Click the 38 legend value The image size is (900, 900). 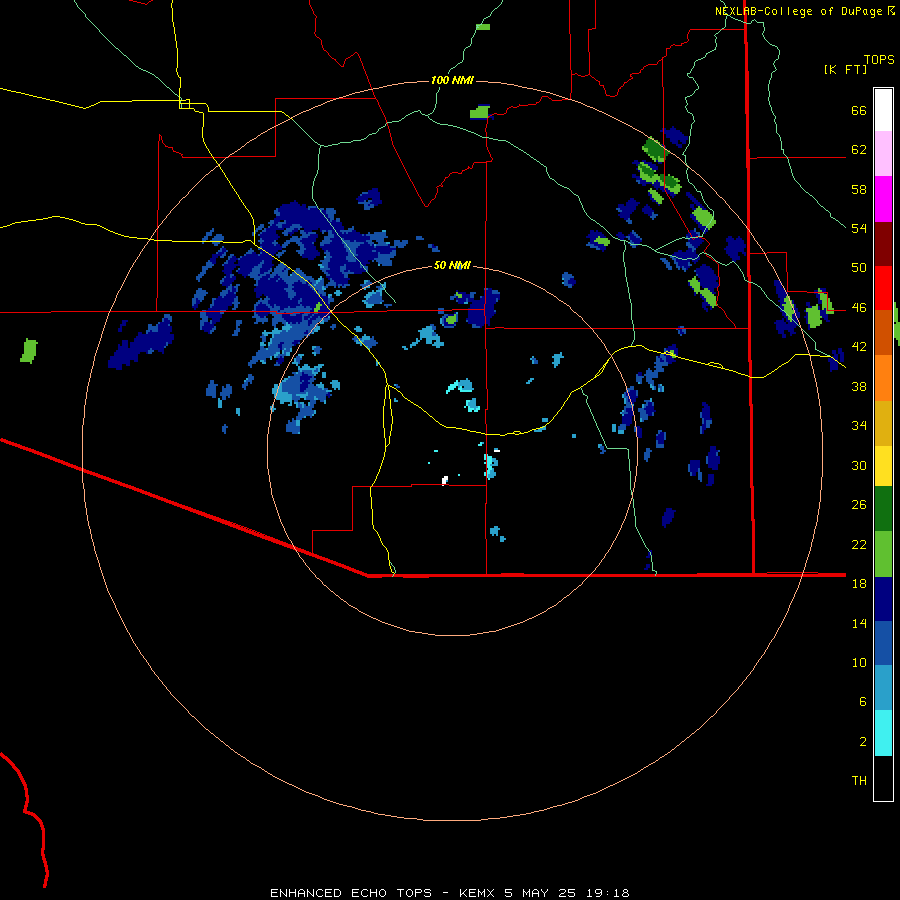point(859,386)
